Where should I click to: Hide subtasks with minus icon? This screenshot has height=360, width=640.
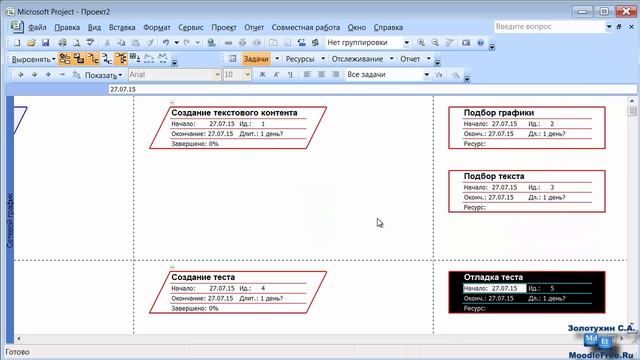point(62,75)
